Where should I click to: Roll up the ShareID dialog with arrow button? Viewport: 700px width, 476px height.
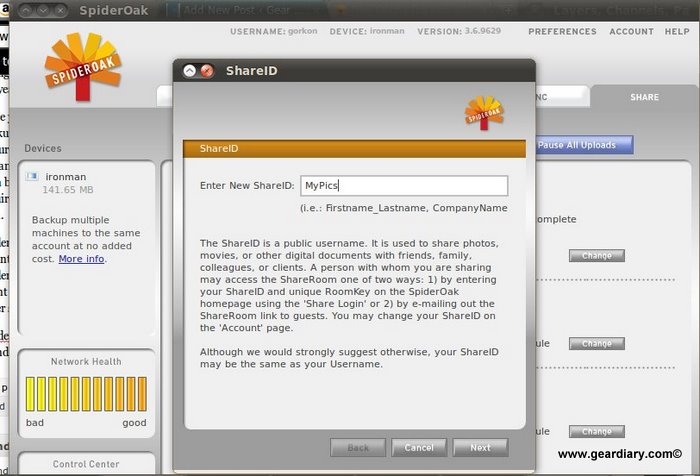(x=190, y=71)
